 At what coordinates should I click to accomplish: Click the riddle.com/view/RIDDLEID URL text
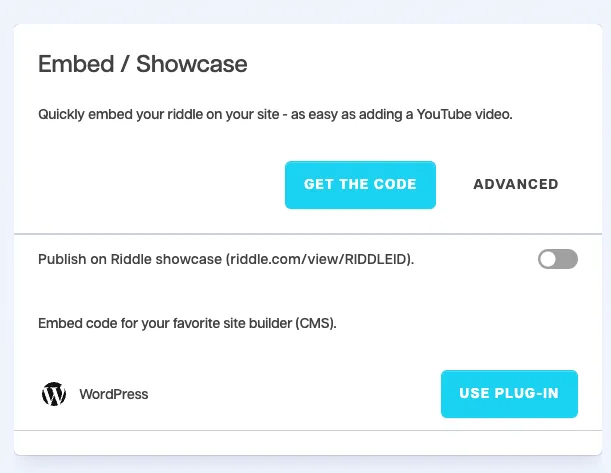[x=317, y=260]
